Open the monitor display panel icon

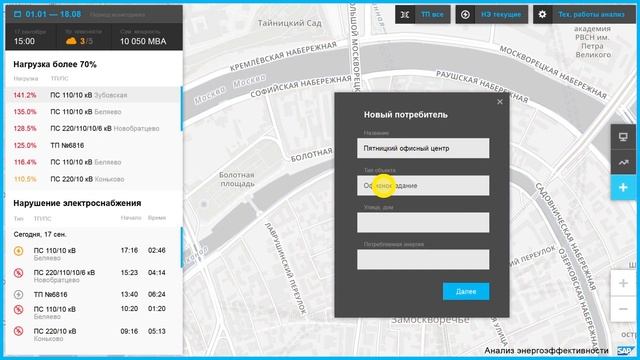(623, 137)
